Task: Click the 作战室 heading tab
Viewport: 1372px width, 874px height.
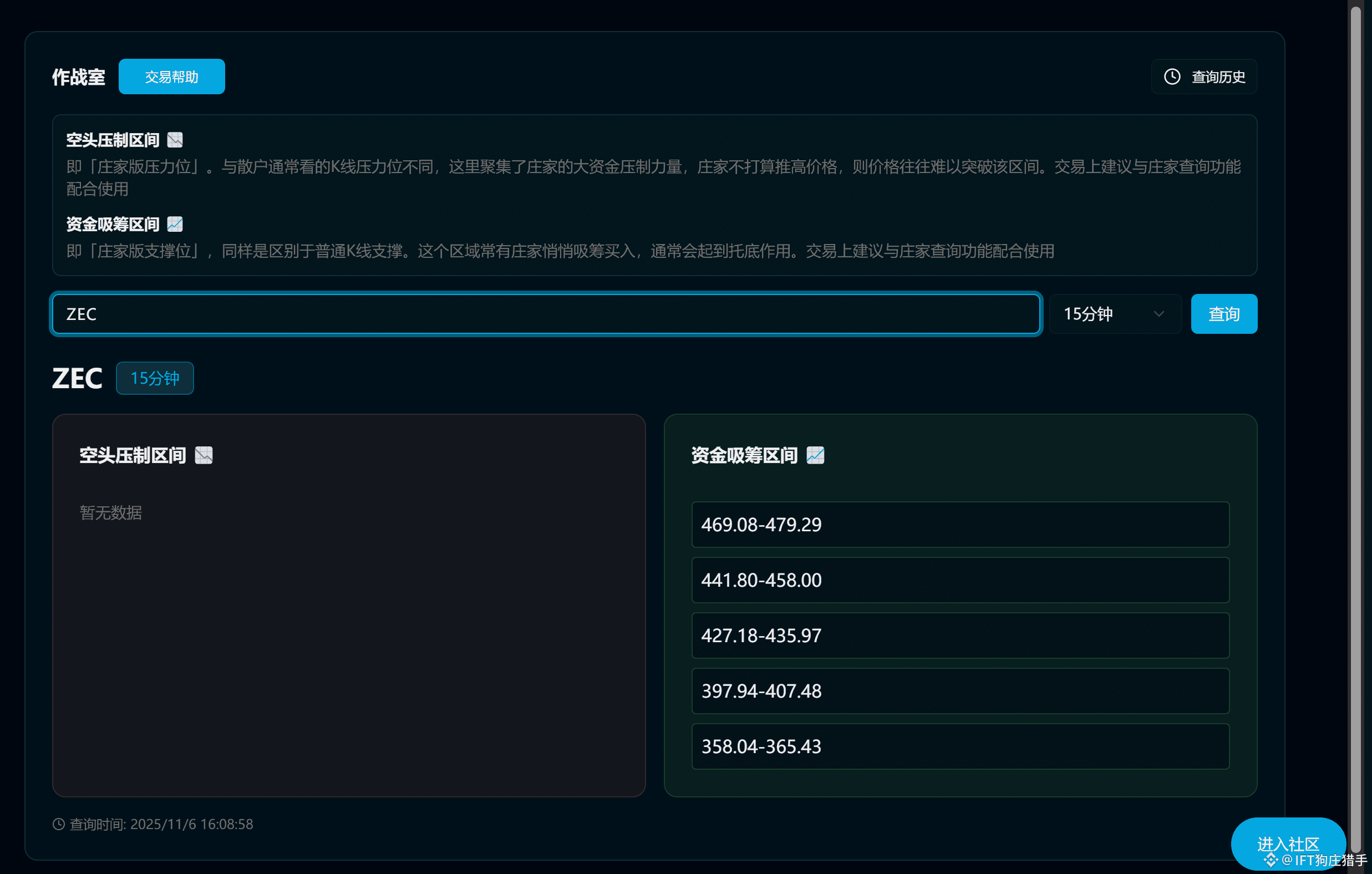Action: 79,77
